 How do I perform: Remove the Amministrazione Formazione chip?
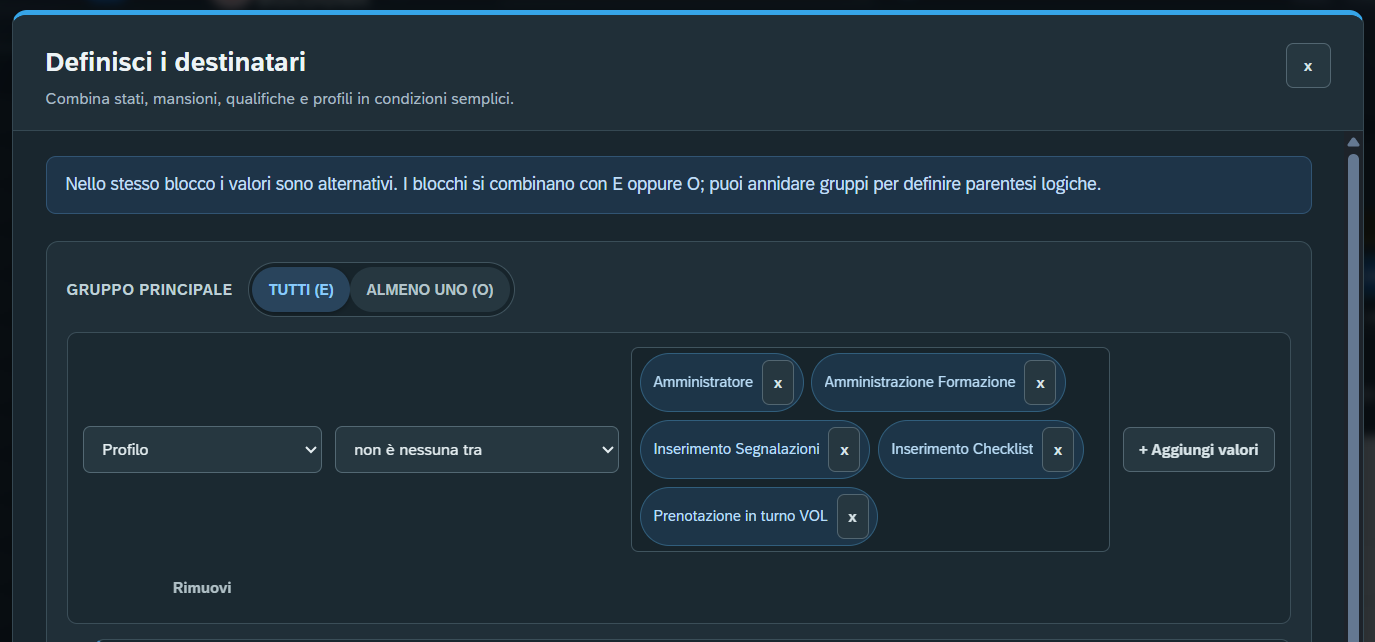[1040, 383]
